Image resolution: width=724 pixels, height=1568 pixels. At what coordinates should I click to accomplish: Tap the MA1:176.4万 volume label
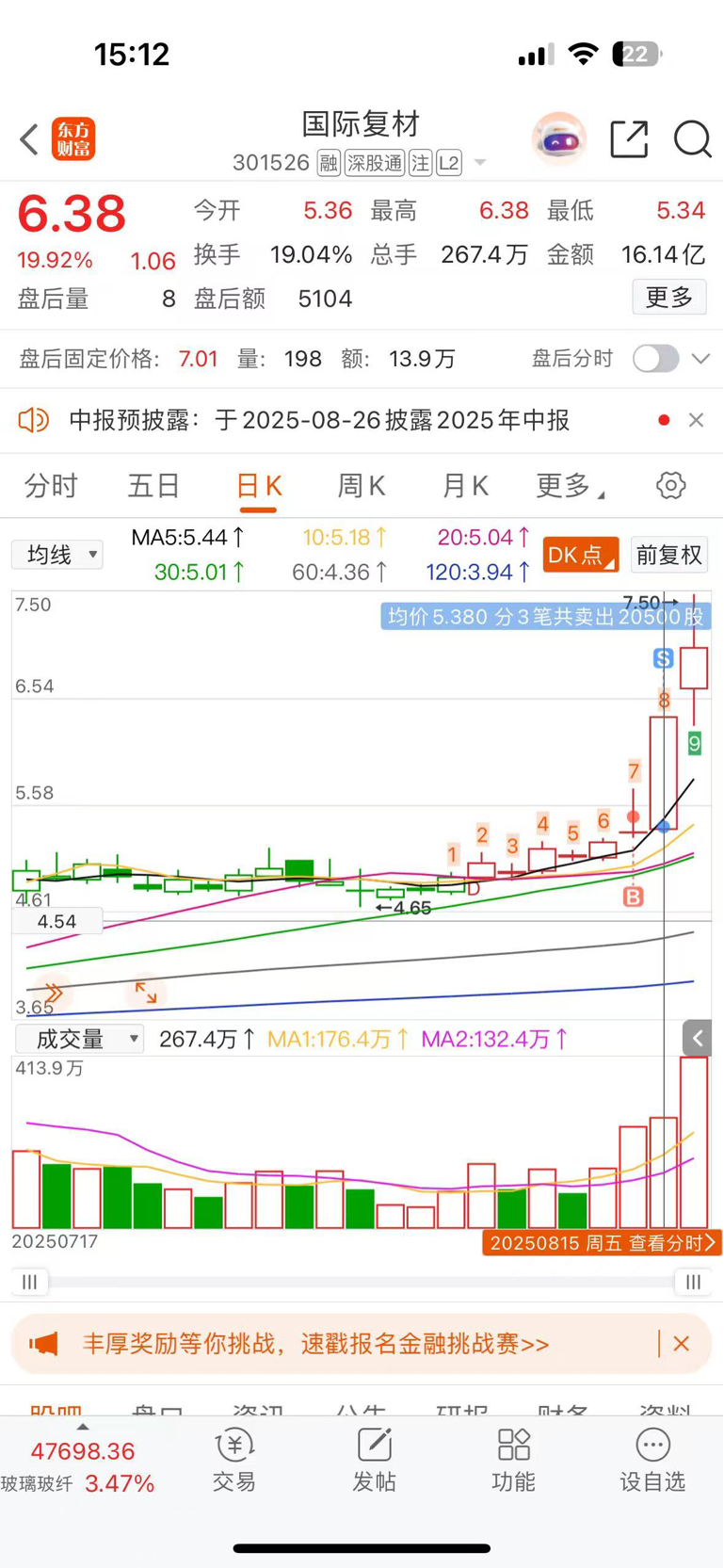click(338, 1039)
